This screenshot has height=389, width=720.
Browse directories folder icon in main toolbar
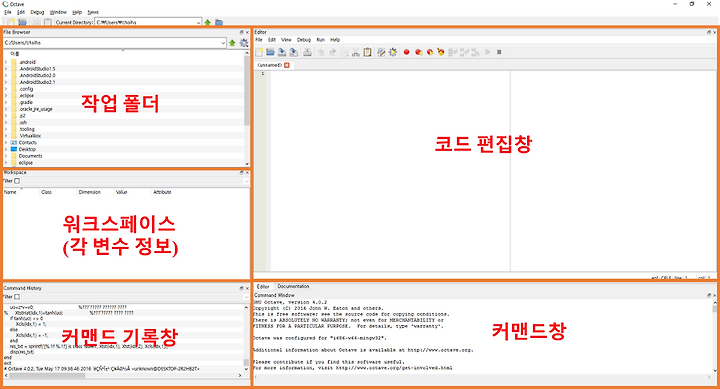(x=219, y=22)
